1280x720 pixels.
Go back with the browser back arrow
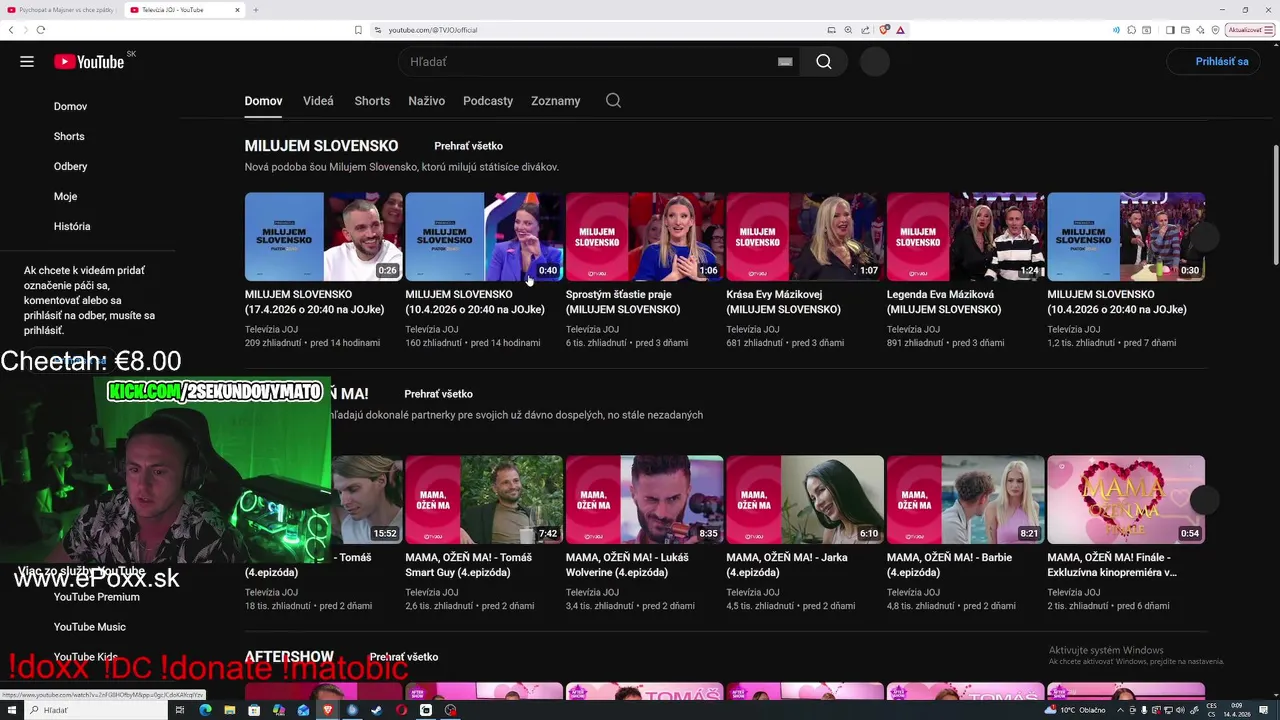tap(11, 30)
